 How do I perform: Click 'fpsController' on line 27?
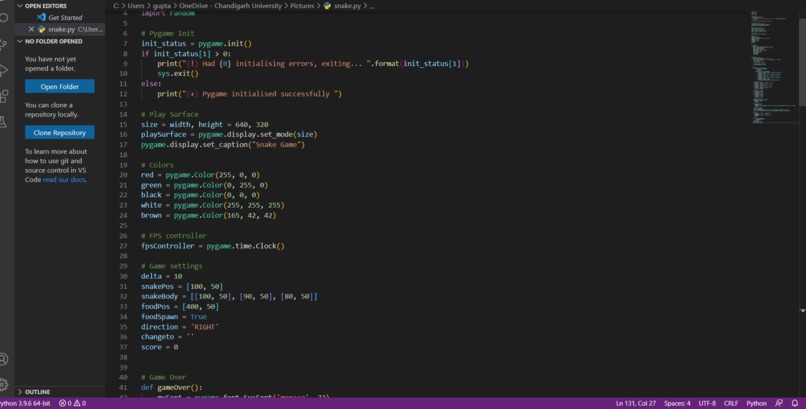[168, 246]
